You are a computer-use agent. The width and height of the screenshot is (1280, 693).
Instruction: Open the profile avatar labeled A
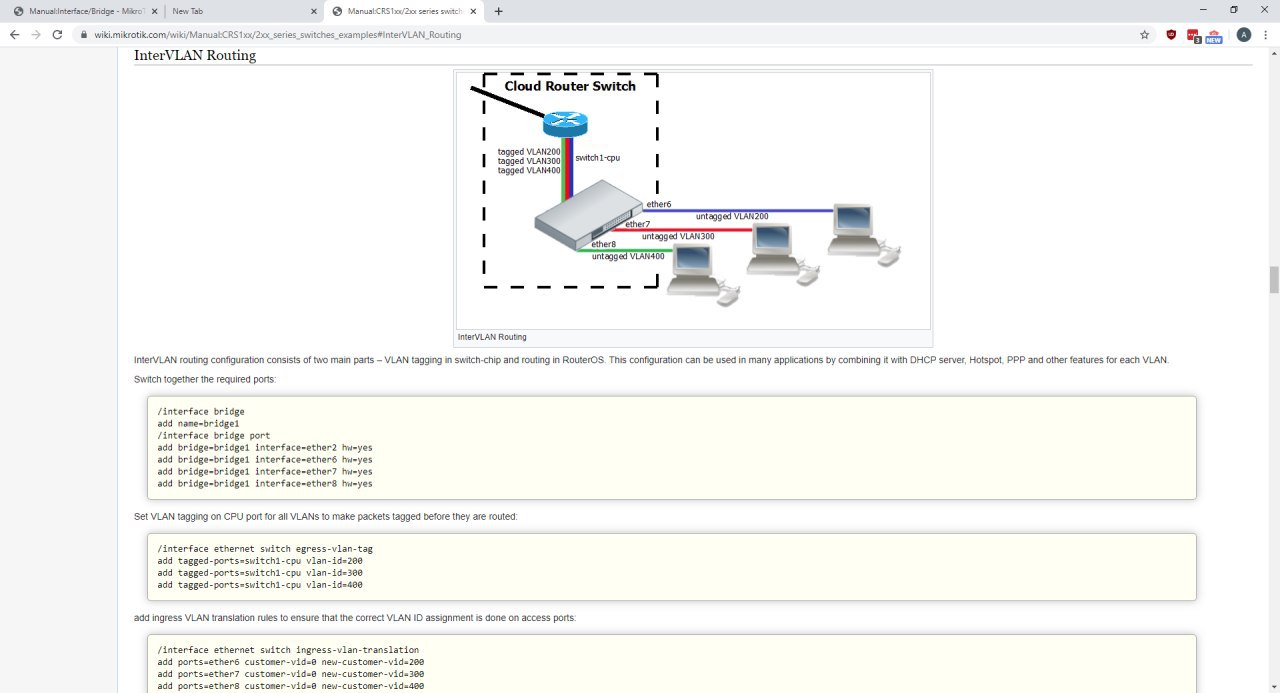[1243, 34]
